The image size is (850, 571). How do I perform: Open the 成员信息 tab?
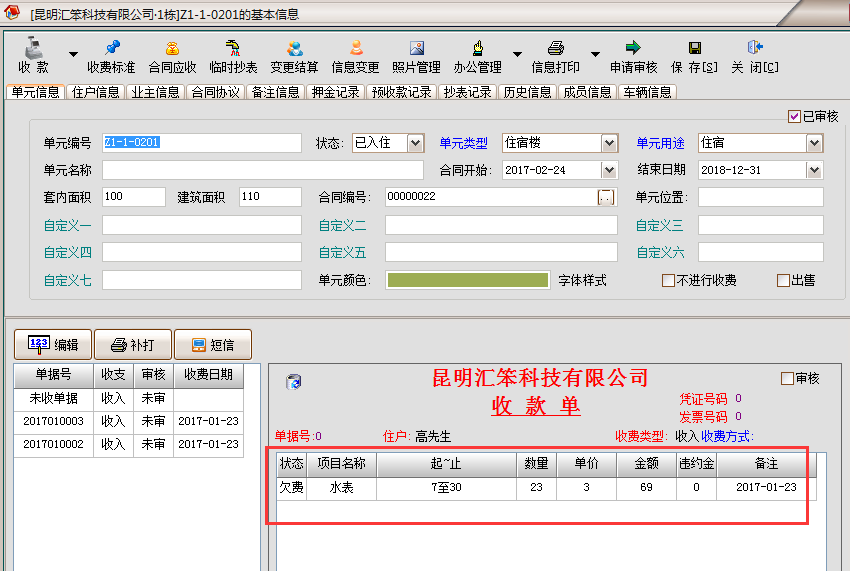(588, 92)
